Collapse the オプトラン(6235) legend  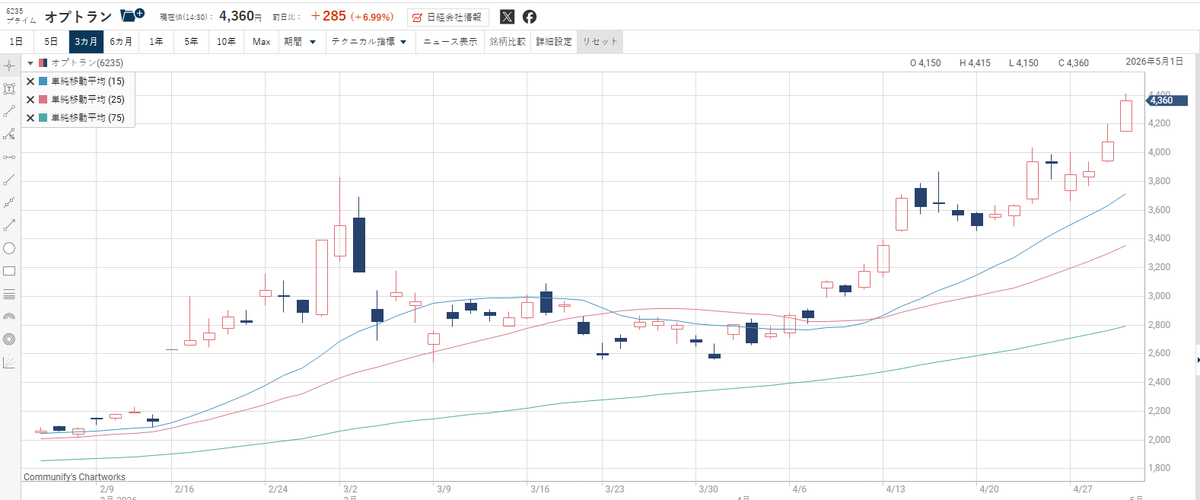tap(30, 63)
